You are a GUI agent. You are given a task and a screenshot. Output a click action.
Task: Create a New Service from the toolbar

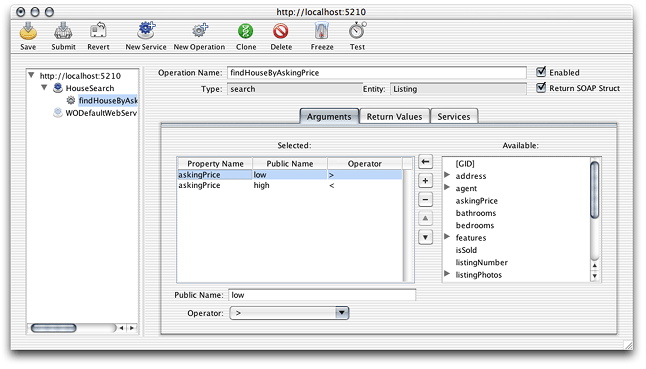pyautogui.click(x=146, y=31)
